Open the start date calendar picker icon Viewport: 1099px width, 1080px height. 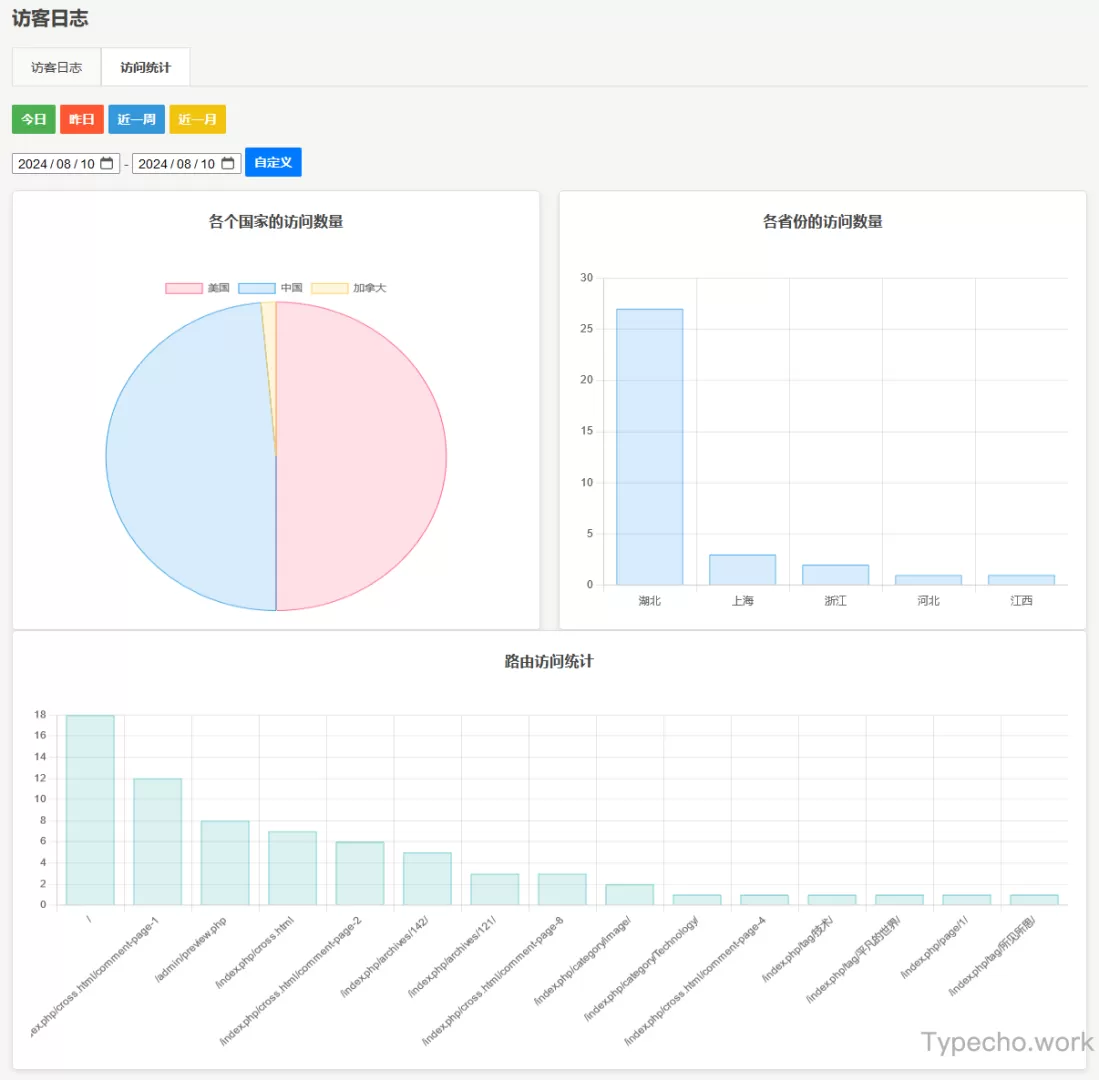(x=107, y=164)
